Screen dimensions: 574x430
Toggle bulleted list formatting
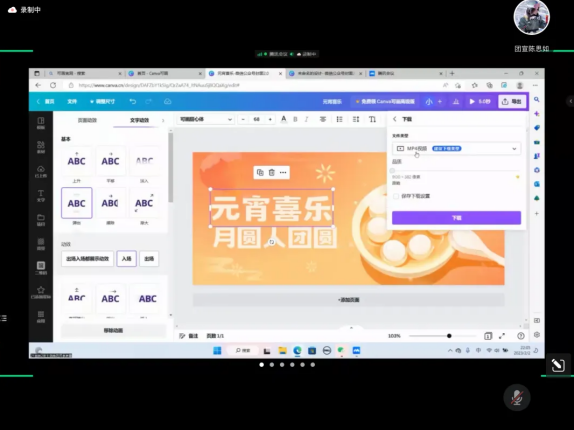339,119
